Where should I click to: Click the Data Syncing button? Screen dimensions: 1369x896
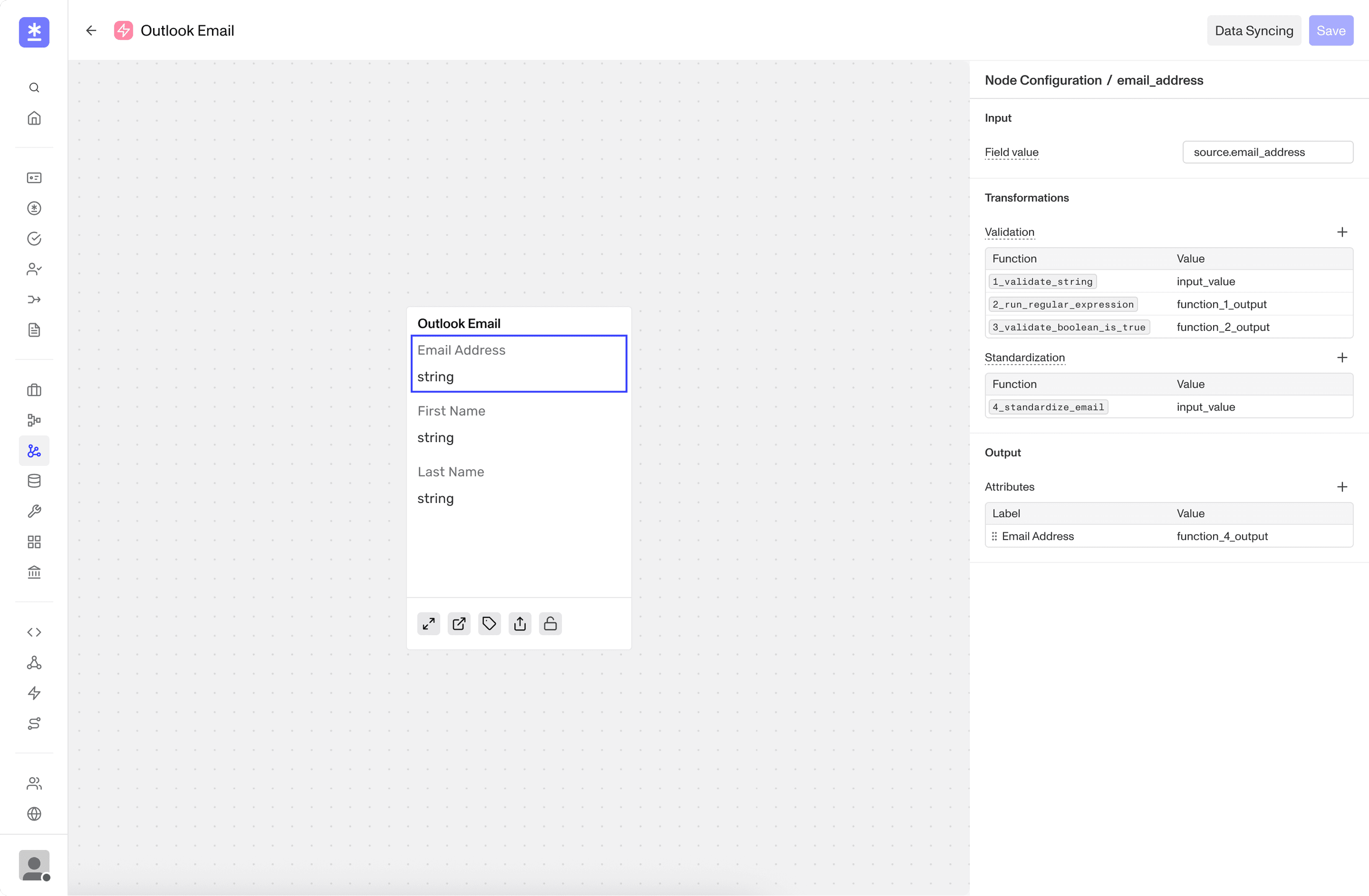pyautogui.click(x=1254, y=31)
